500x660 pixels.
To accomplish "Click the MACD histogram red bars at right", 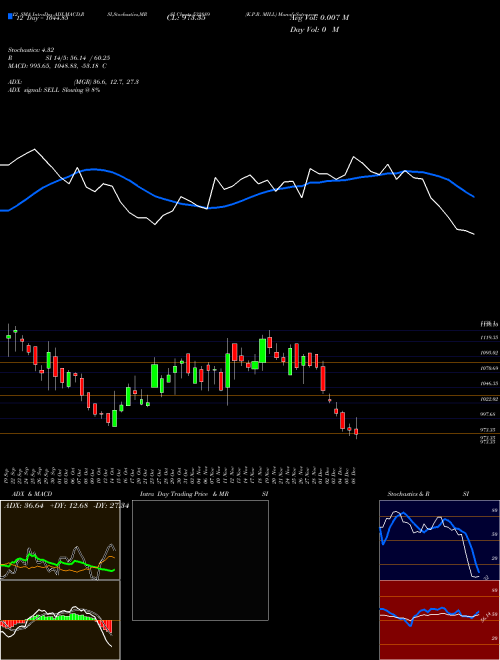I will pos(106,626).
